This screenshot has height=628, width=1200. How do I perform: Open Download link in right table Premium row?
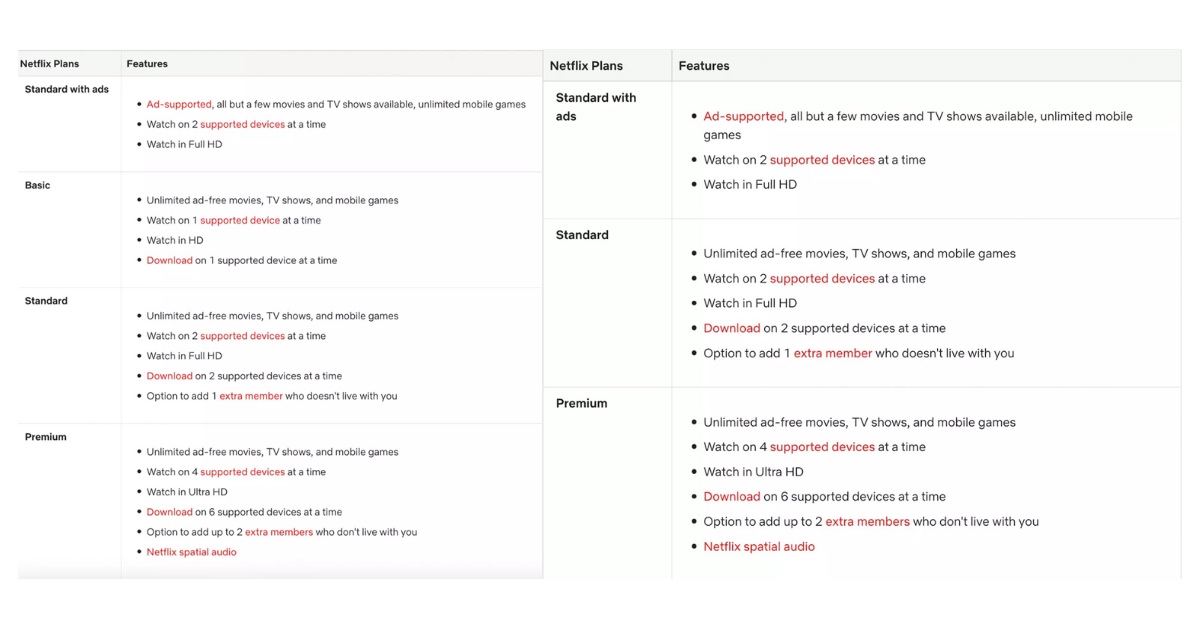(x=732, y=496)
